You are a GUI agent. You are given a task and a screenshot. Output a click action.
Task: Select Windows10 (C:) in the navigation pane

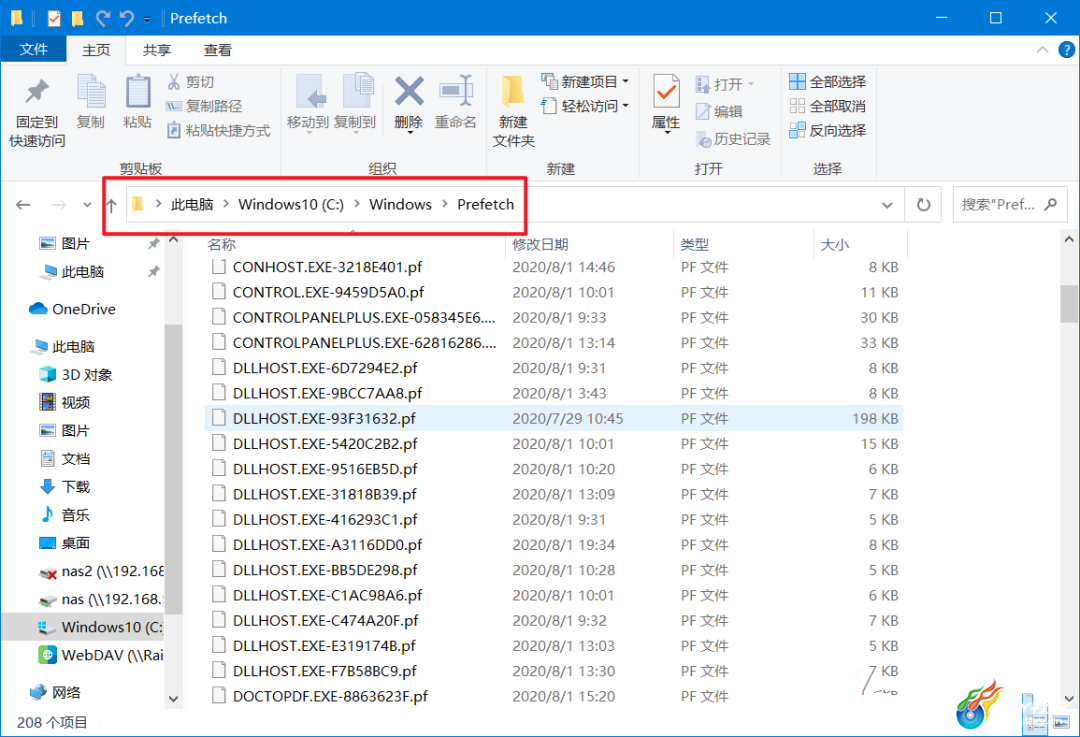pyautogui.click(x=101, y=627)
